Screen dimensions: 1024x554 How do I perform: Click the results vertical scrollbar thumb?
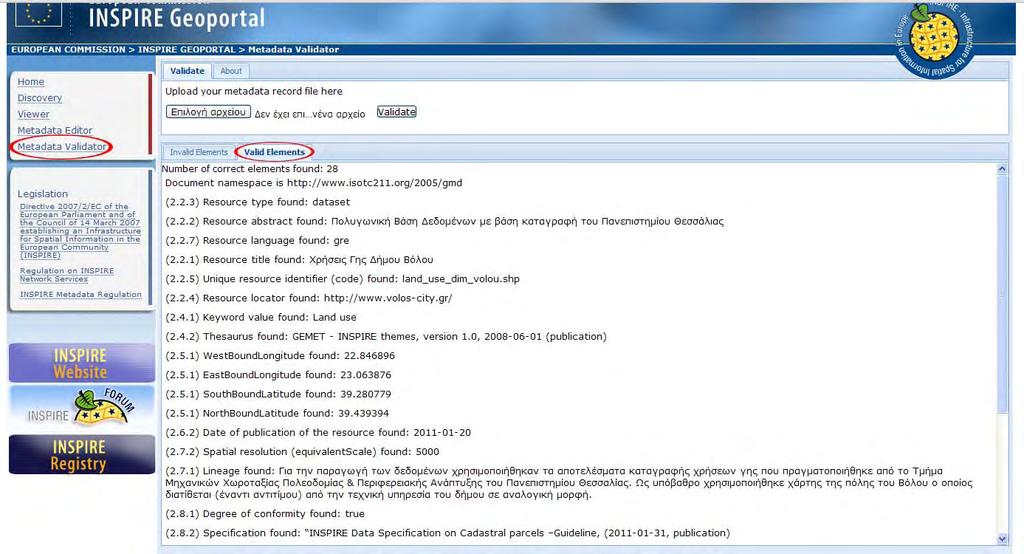tap(1002, 294)
